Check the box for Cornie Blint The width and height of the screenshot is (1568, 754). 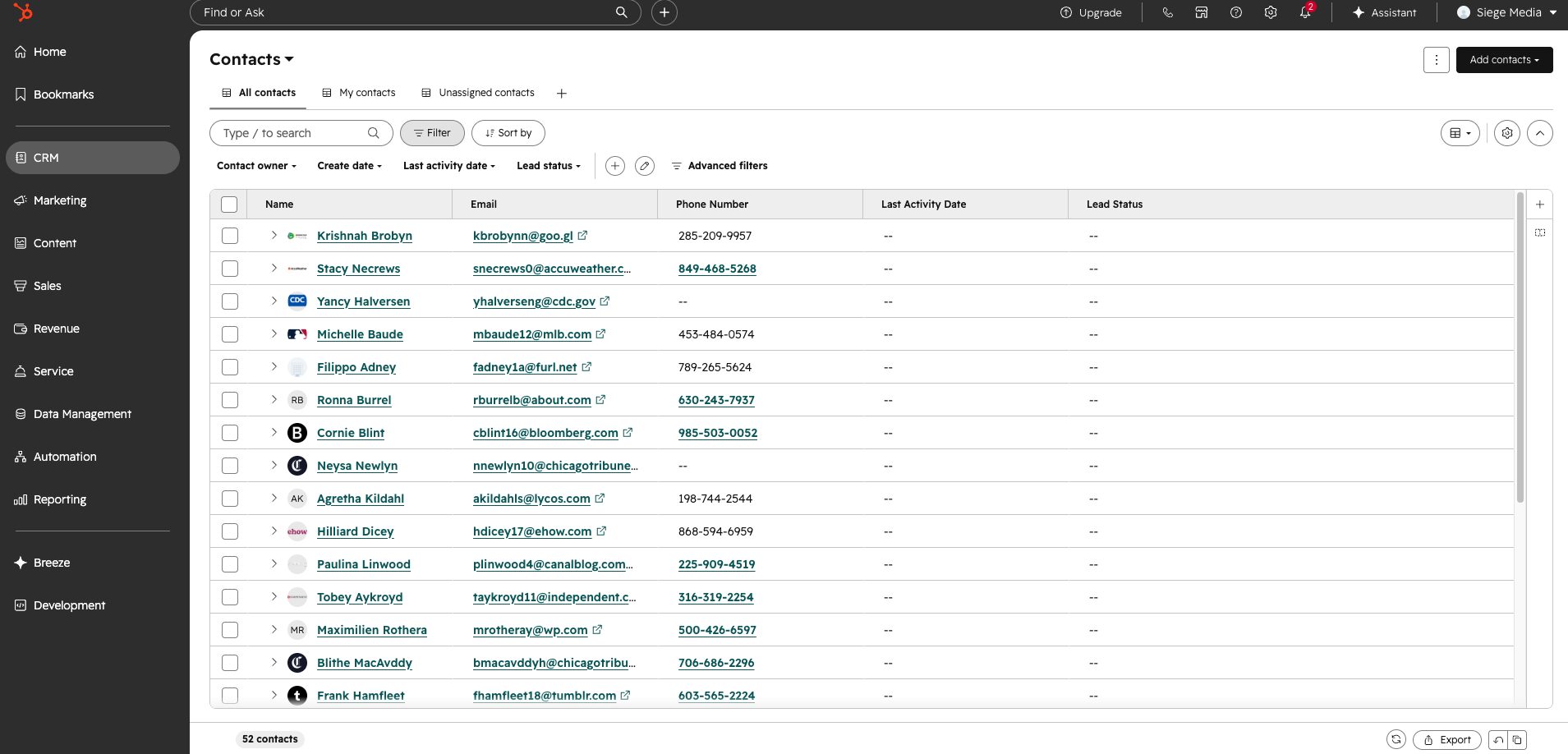pyautogui.click(x=230, y=433)
